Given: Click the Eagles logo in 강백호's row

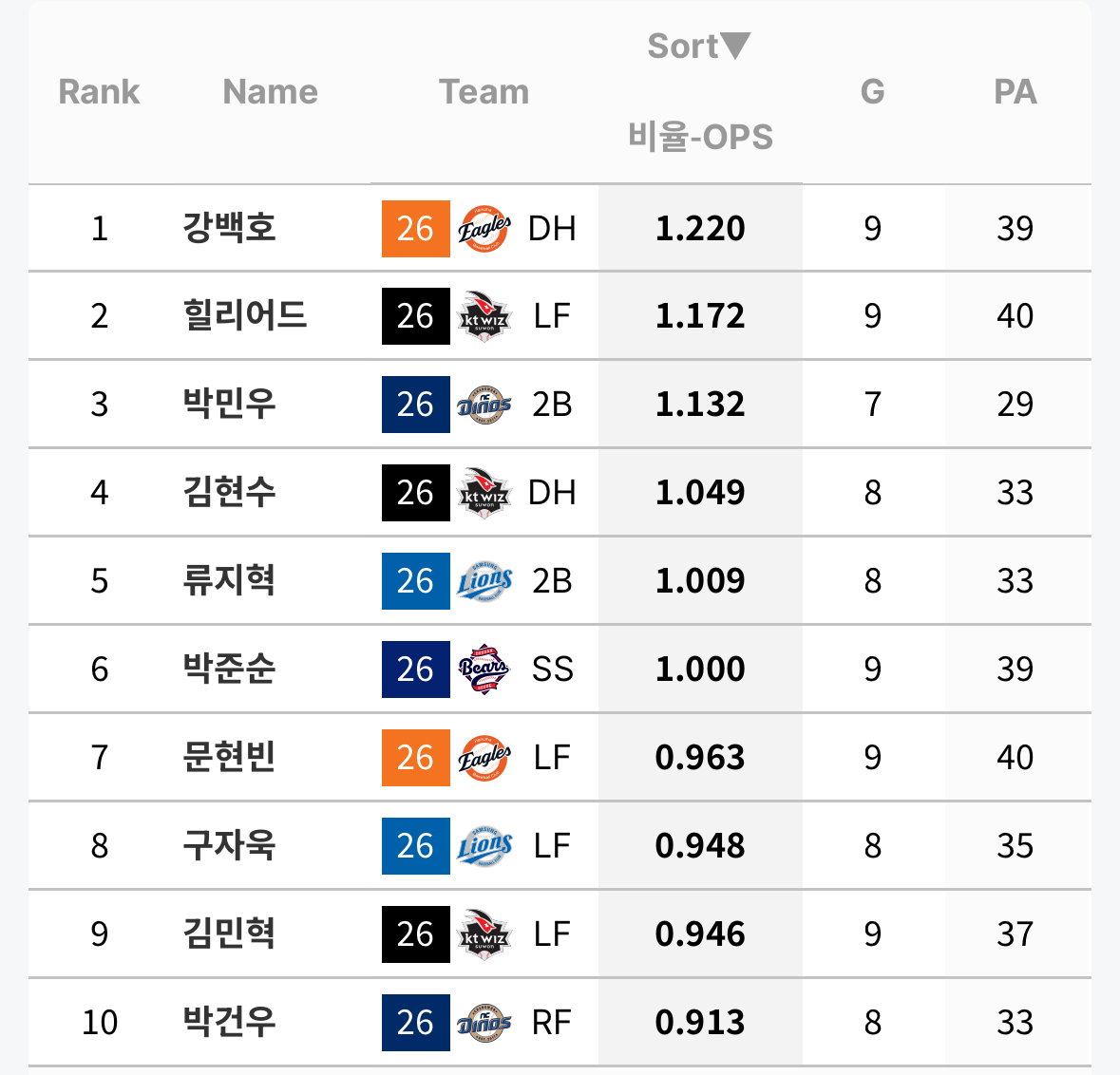Looking at the screenshot, I should 484,229.
